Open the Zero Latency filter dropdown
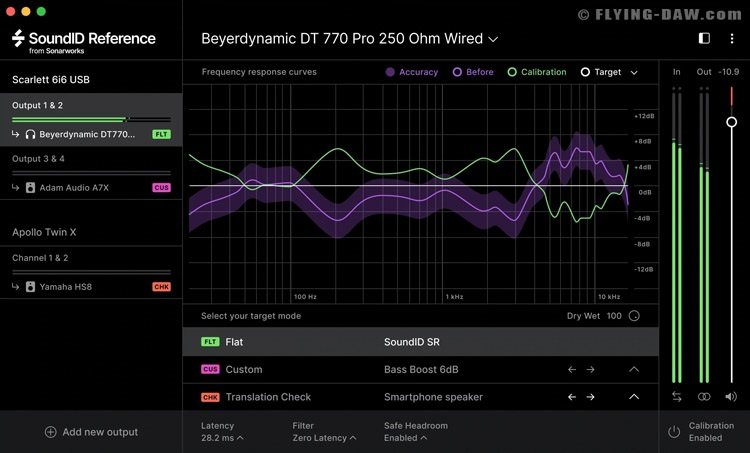This screenshot has width=750, height=453. (320, 438)
